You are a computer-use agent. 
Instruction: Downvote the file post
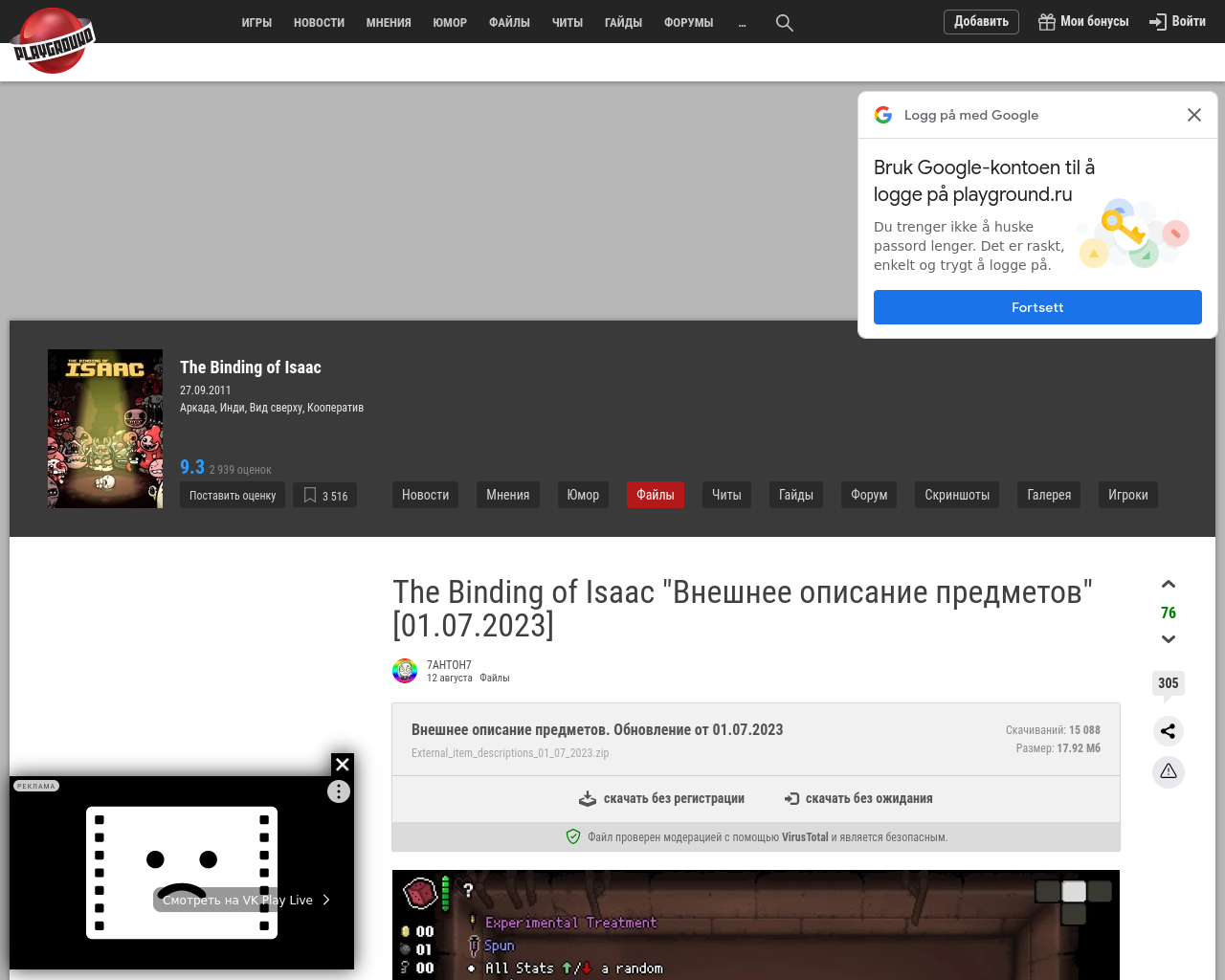click(x=1169, y=639)
